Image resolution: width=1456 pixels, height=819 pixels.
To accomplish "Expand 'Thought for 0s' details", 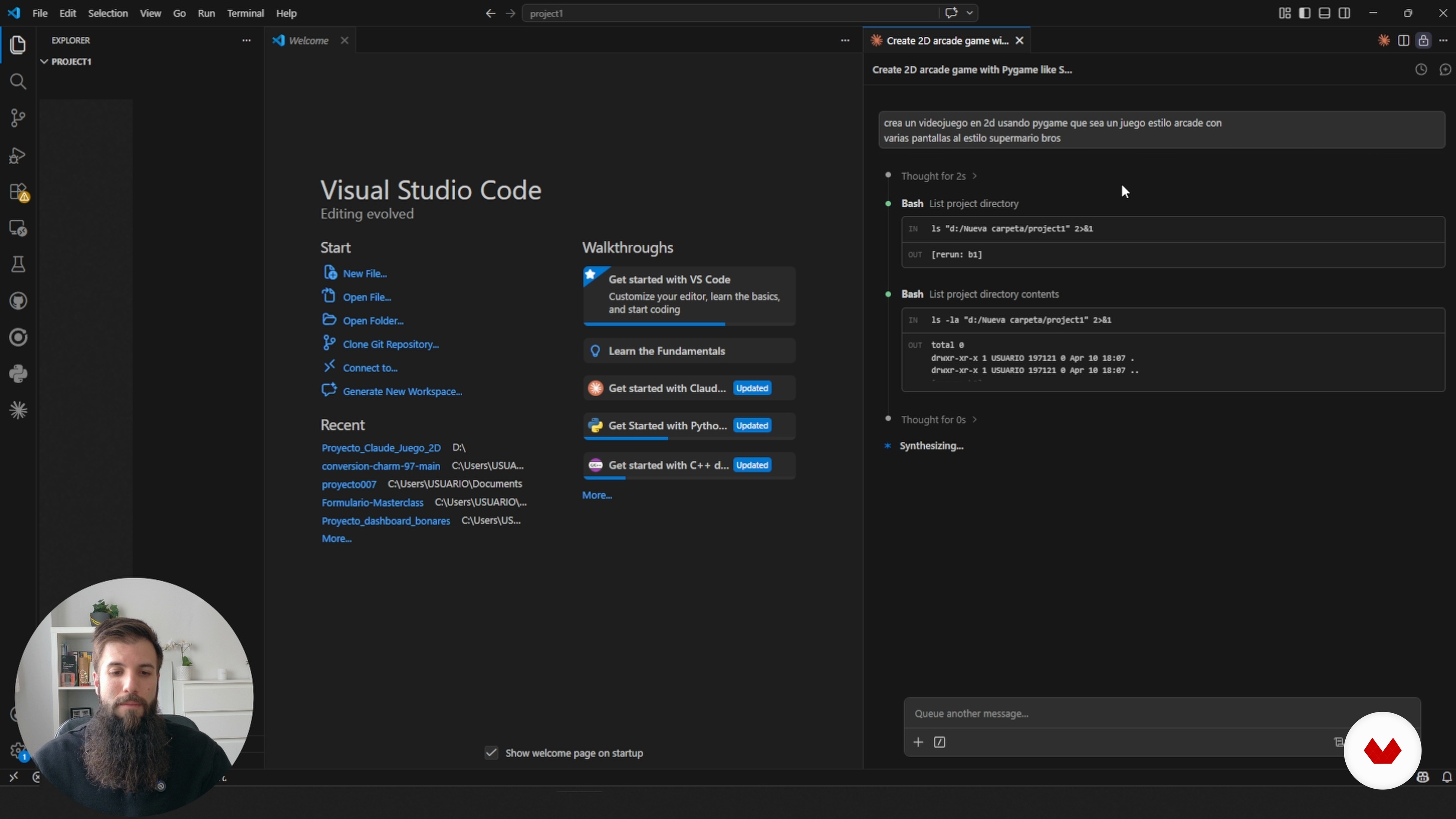I will pos(939,419).
